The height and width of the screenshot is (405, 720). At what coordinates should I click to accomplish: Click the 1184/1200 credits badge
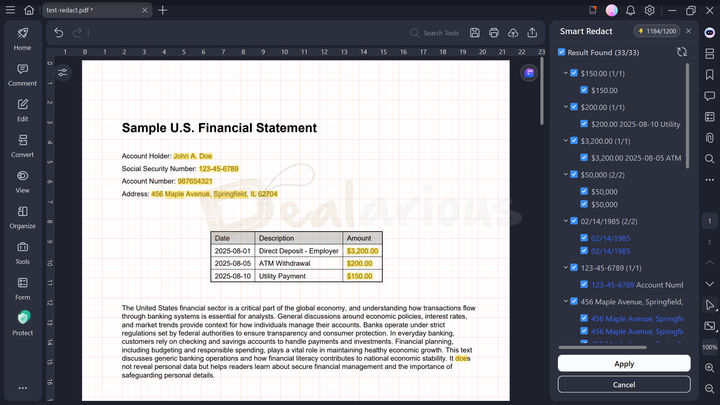[x=657, y=31]
